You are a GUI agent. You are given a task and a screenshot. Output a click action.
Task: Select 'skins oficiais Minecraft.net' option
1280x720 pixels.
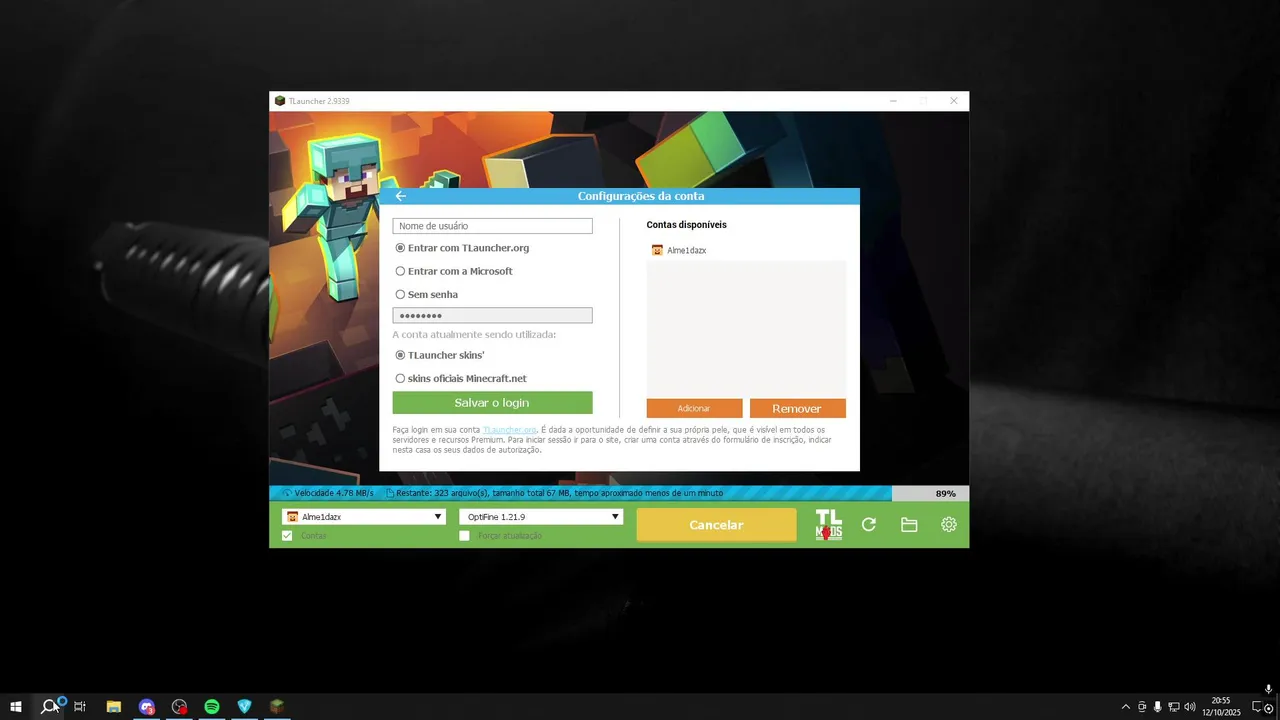tap(461, 379)
